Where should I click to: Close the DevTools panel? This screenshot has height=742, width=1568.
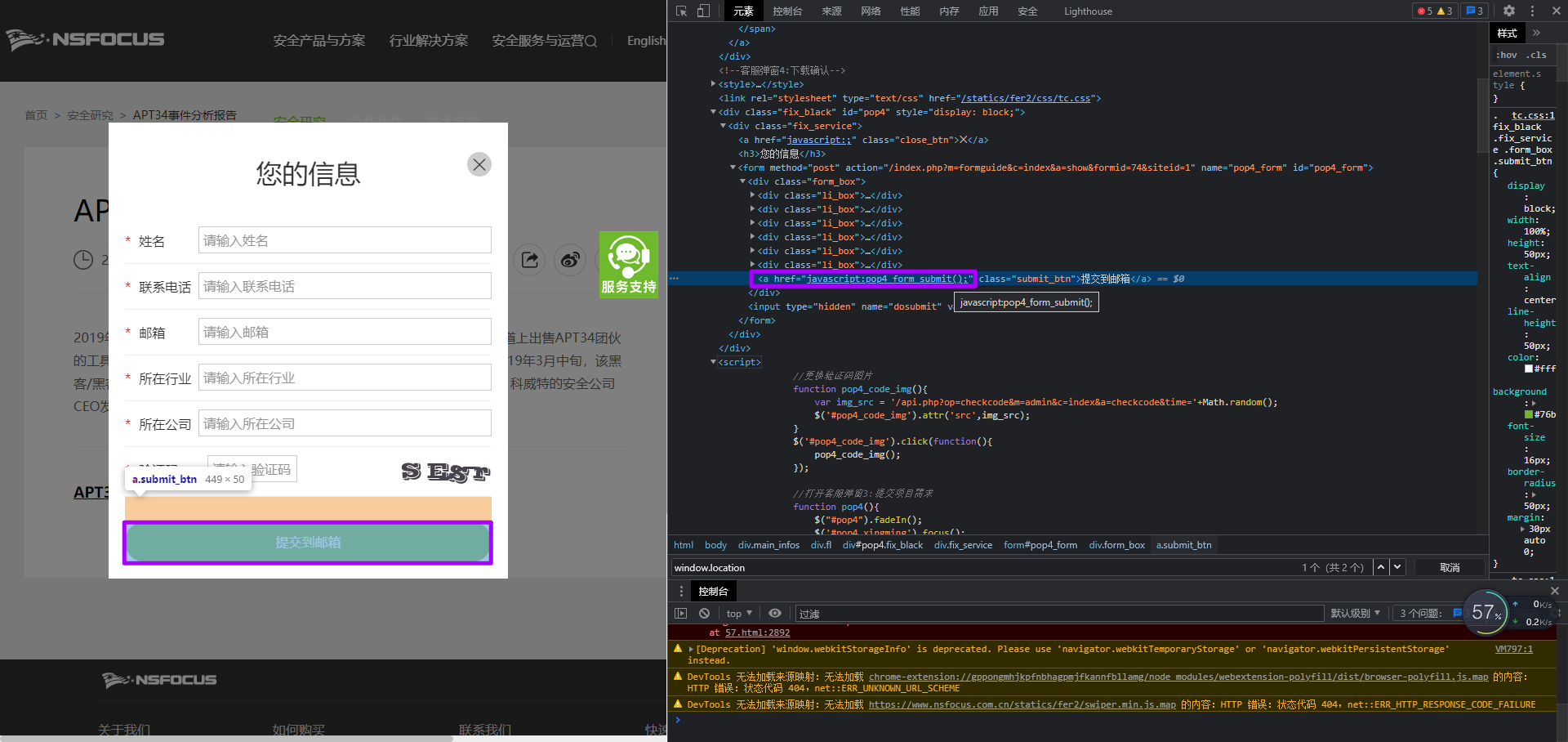tap(1557, 11)
